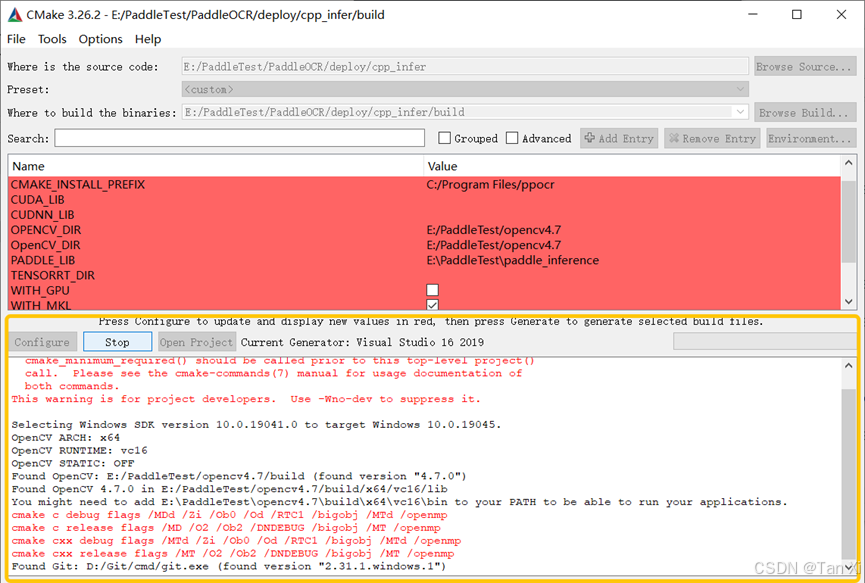
Task: Open the Tools menu
Action: (x=52, y=39)
